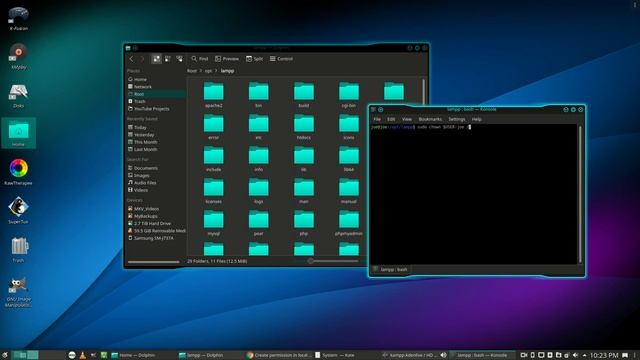Click the Find button in Dolphin
This screenshot has width=640, height=360.
tap(200, 59)
